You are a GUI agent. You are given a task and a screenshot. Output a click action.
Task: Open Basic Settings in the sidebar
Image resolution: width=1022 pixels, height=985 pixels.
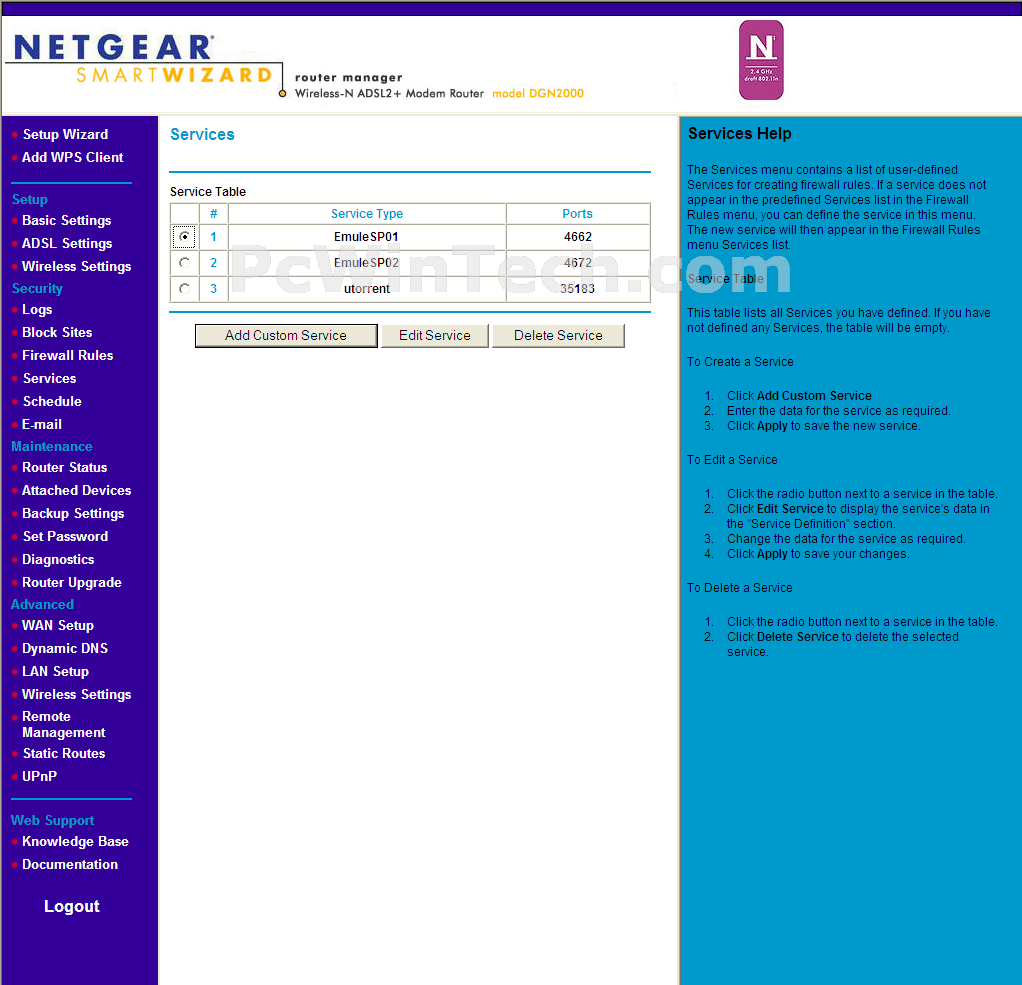coord(66,220)
